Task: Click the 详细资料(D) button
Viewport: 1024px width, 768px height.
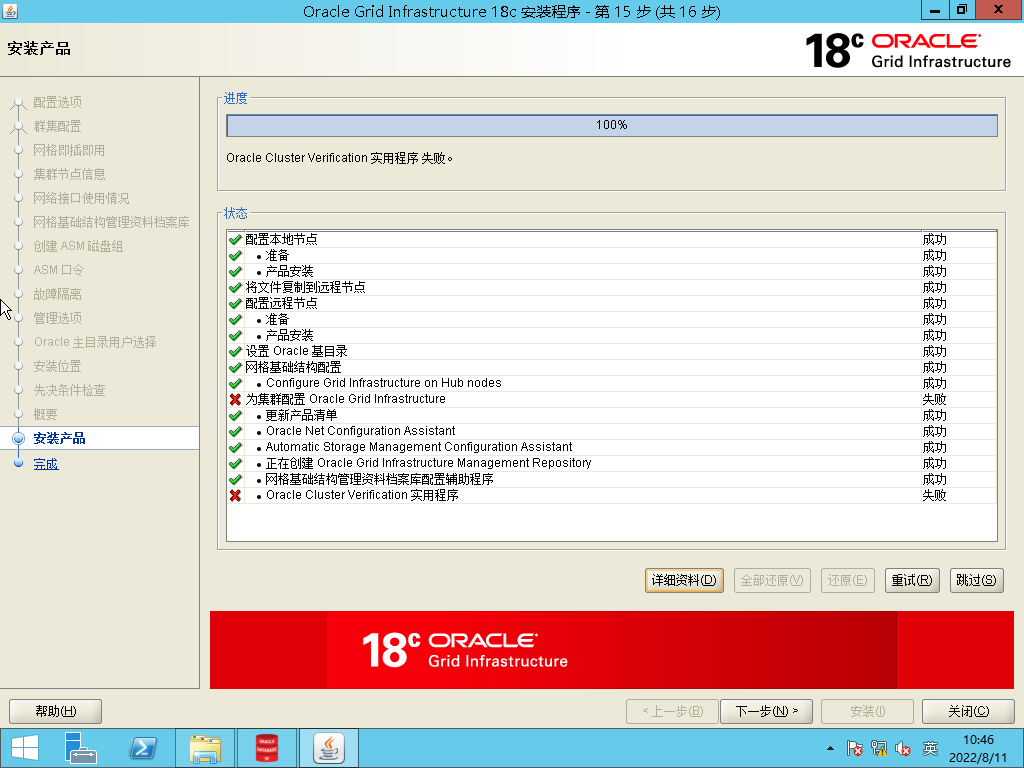Action: (x=684, y=580)
